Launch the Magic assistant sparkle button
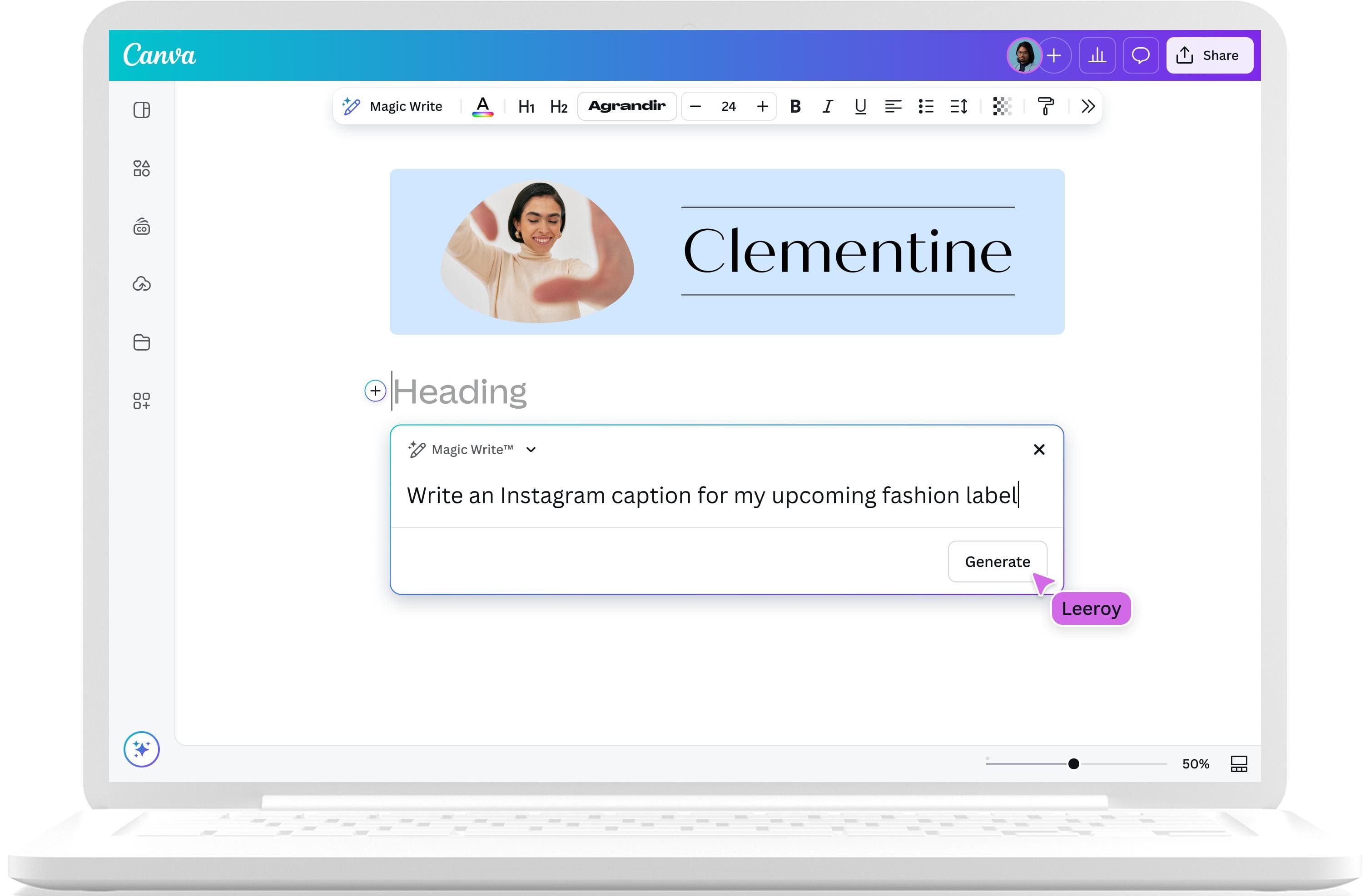This screenshot has width=1370, height=896. [142, 749]
